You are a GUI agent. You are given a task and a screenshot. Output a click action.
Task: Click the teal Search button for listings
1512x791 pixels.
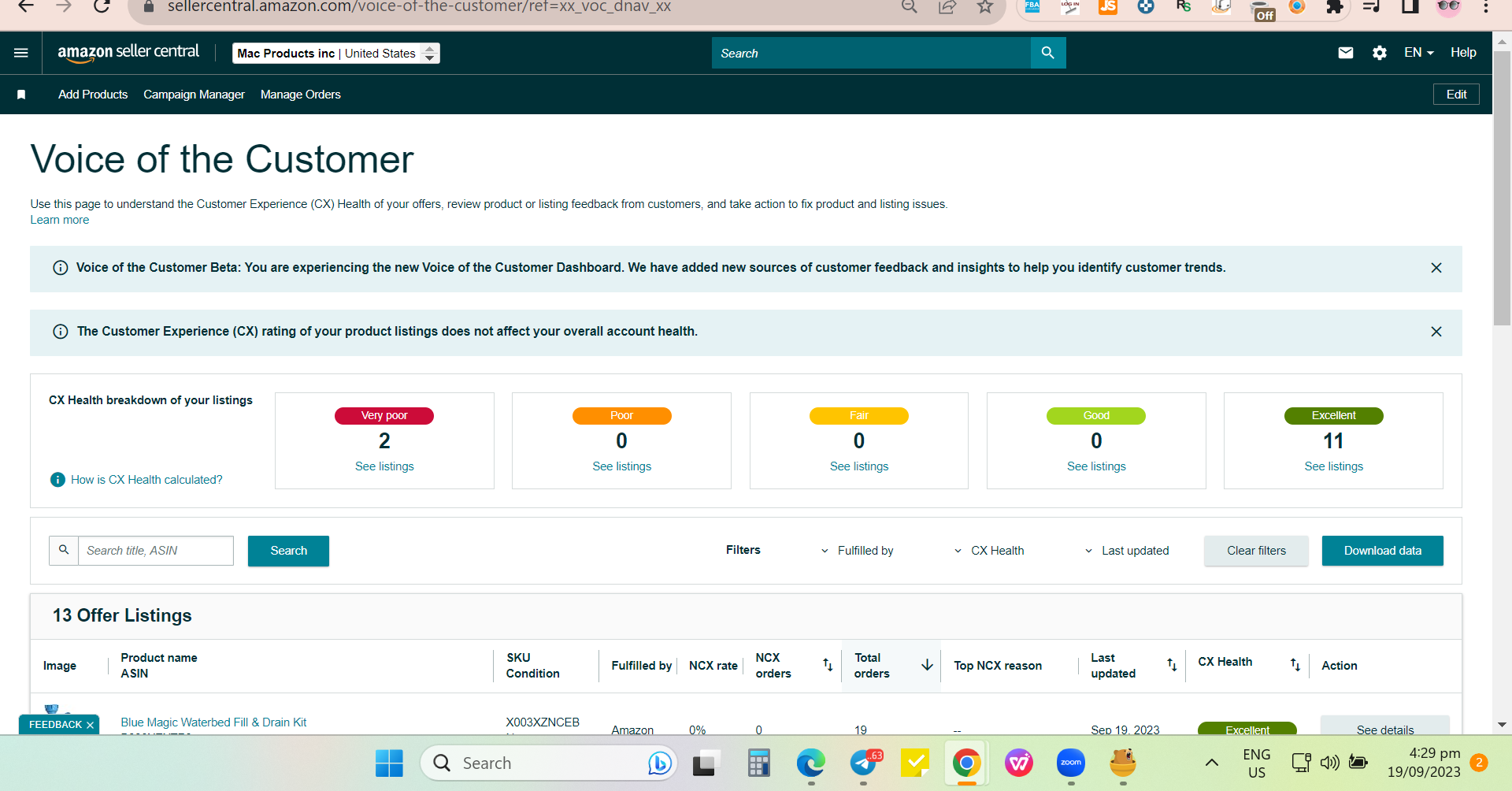click(288, 551)
